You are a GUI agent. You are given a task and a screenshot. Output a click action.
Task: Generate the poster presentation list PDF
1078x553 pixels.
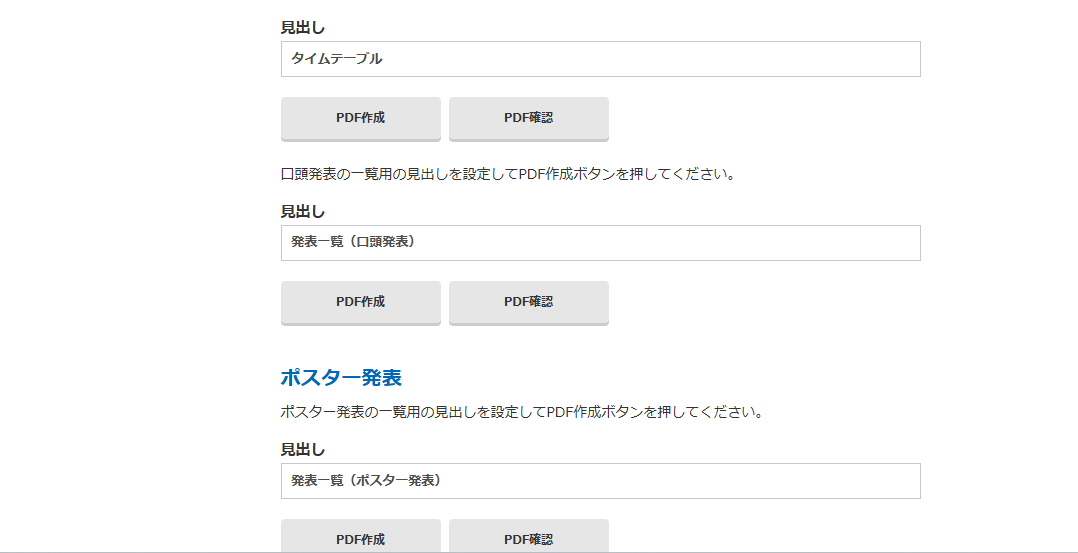click(x=360, y=536)
